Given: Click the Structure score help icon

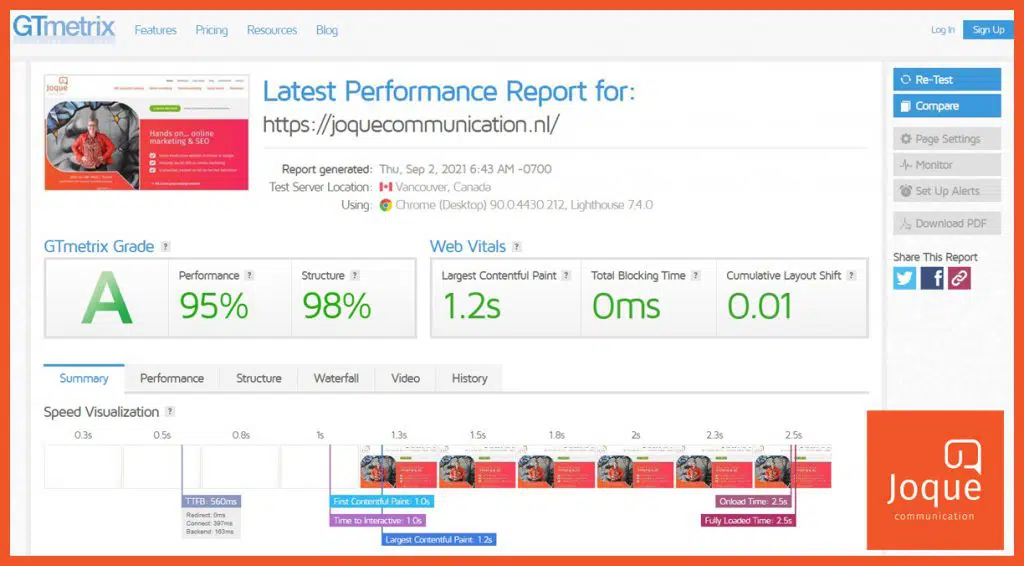Looking at the screenshot, I should 355,275.
